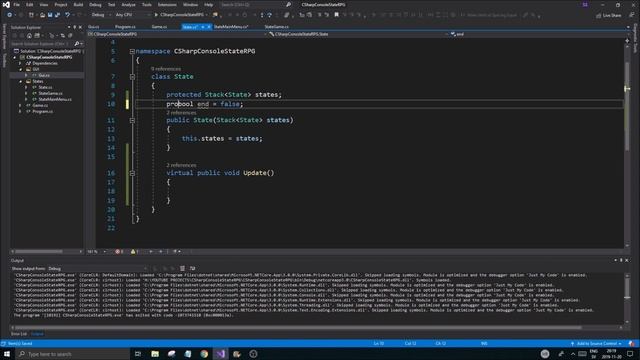
Task: Collapse the namespace code block on line 5
Action: (132, 51)
